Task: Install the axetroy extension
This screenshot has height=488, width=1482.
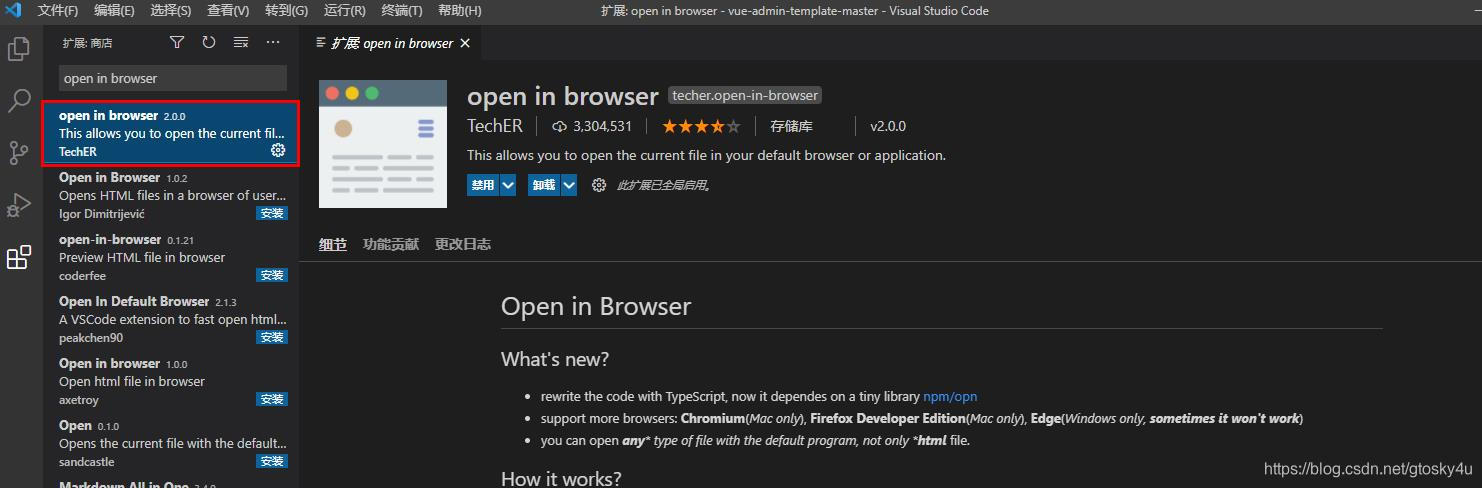Action: pyautogui.click(x=272, y=399)
